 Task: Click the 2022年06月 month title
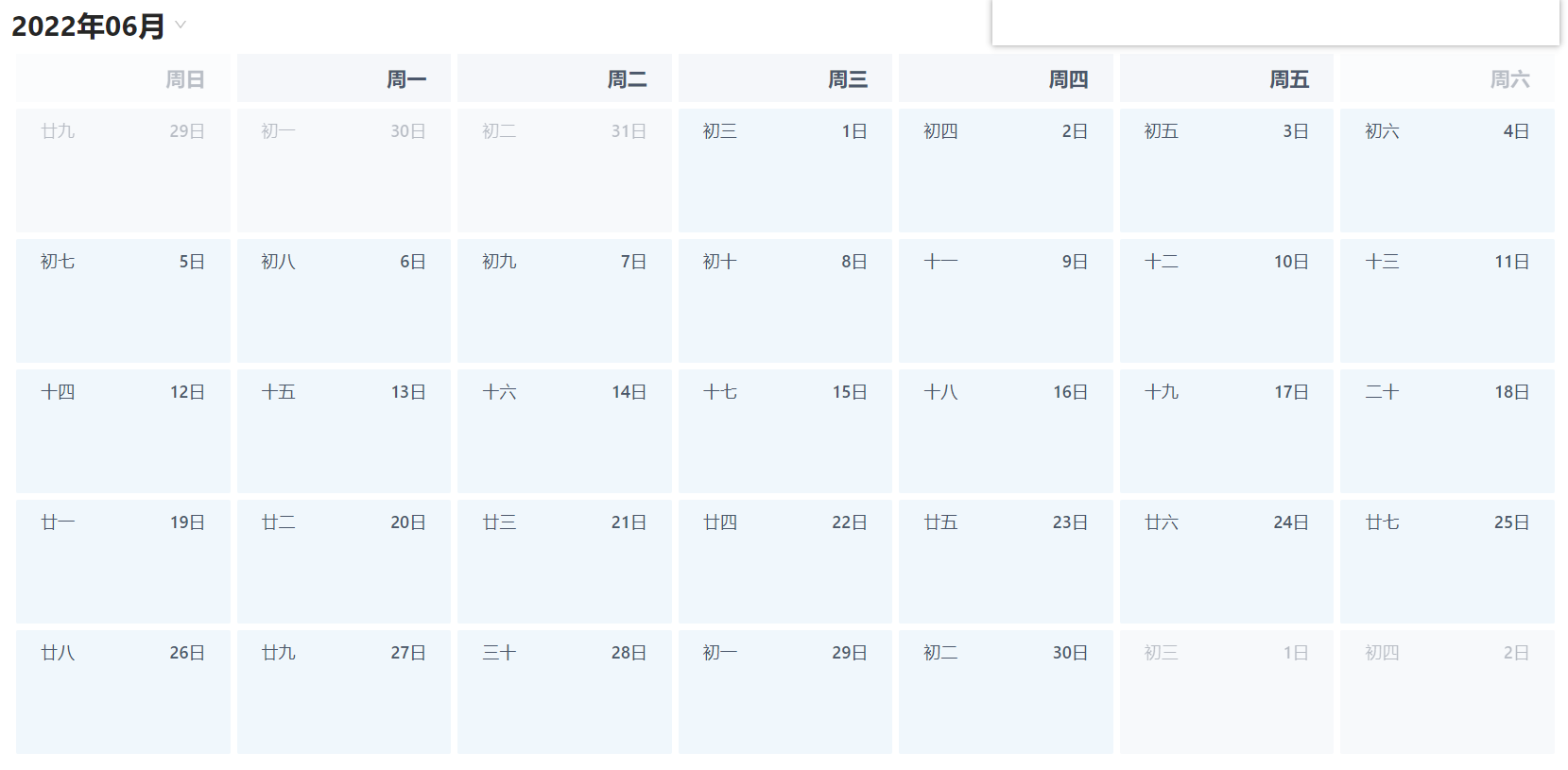pos(88,26)
